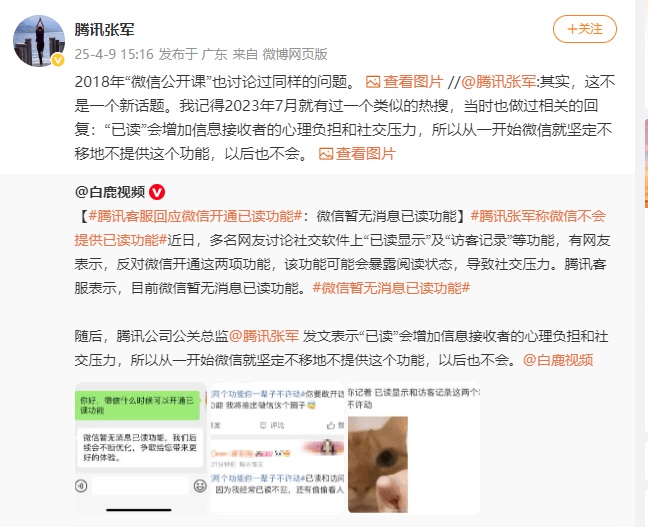
Task: Open WeChat customer service chat thumbnail
Action: [141, 448]
